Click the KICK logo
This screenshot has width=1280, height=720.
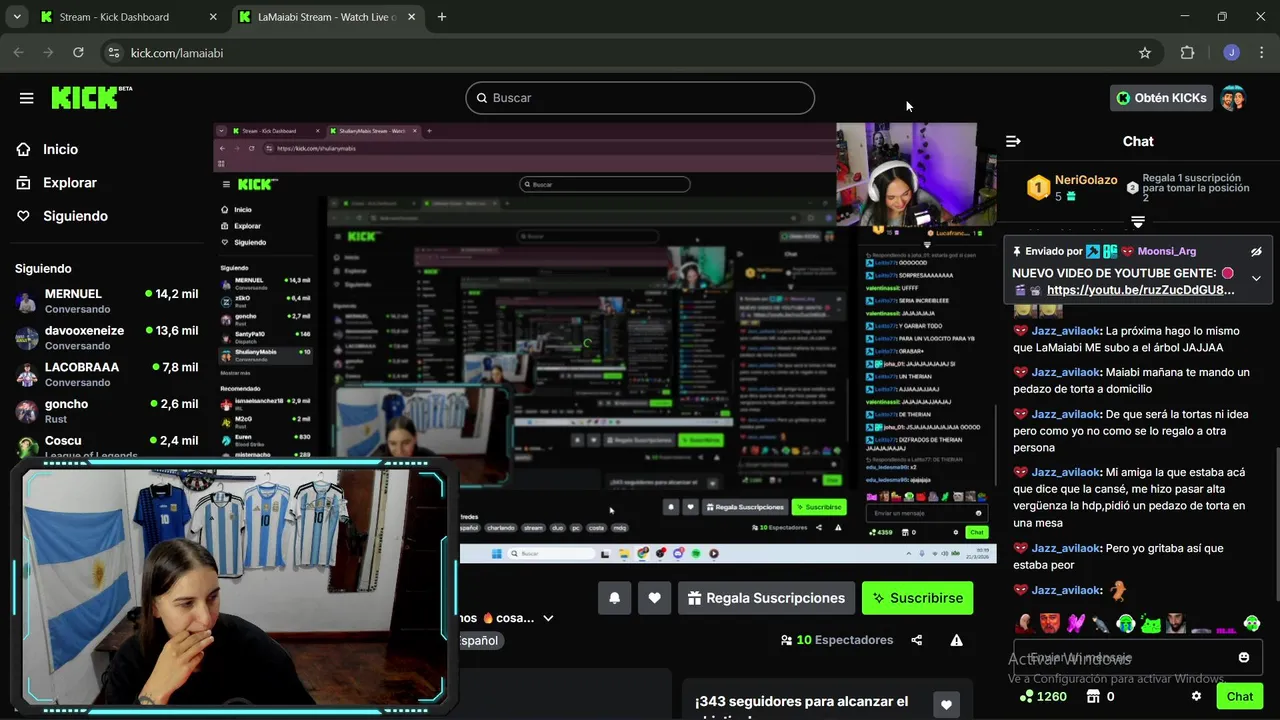click(x=91, y=97)
